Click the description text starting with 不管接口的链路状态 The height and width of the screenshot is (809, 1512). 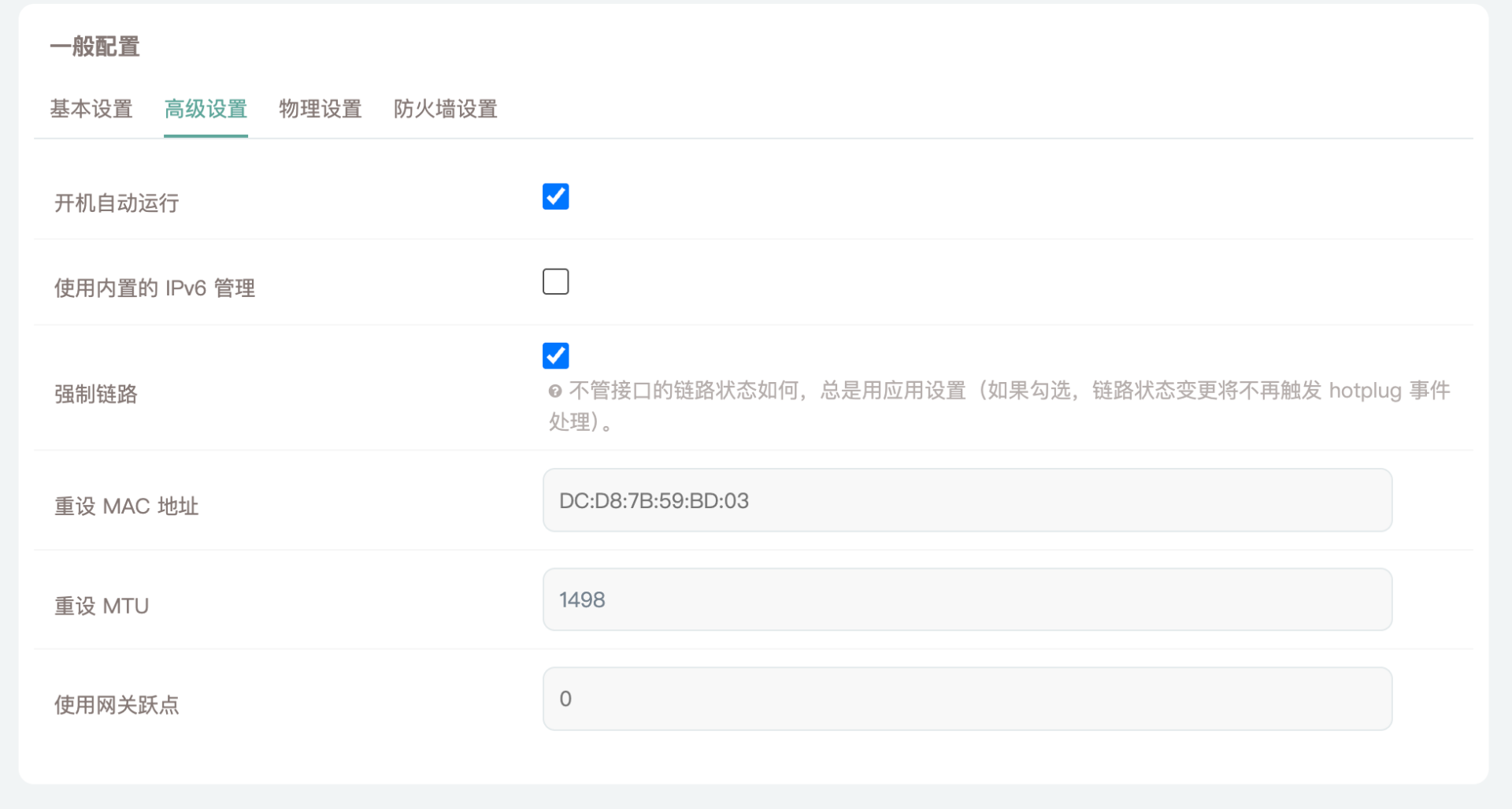click(x=787, y=391)
